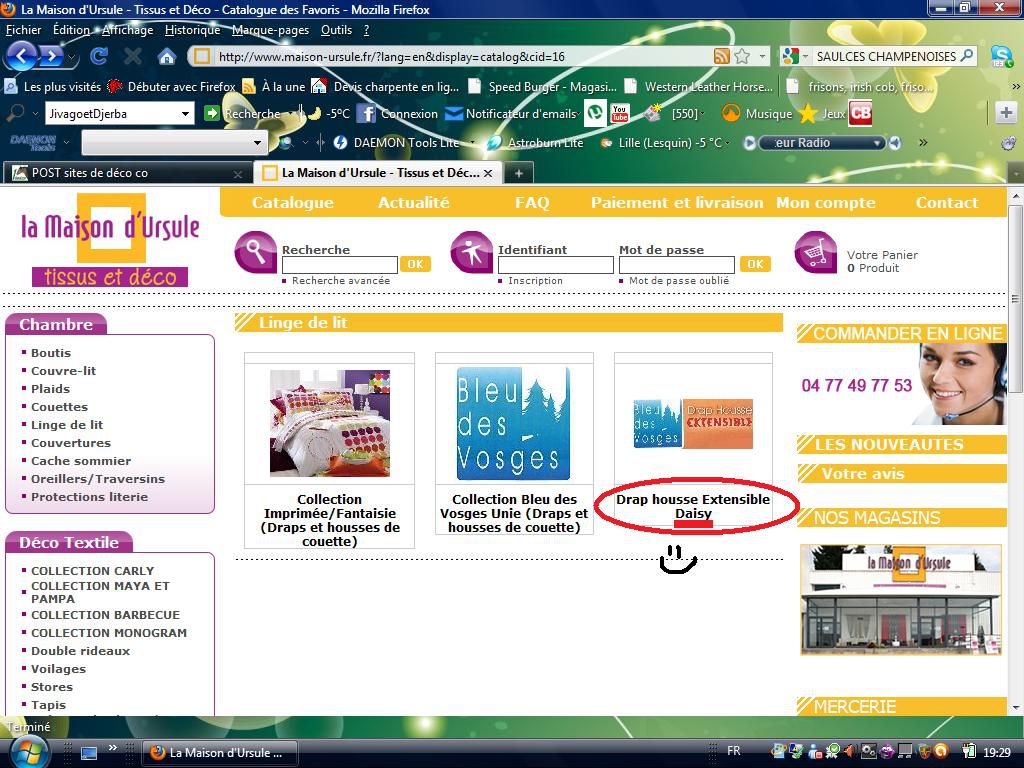Click the Facebook Connexion toolbar icon

[366, 114]
